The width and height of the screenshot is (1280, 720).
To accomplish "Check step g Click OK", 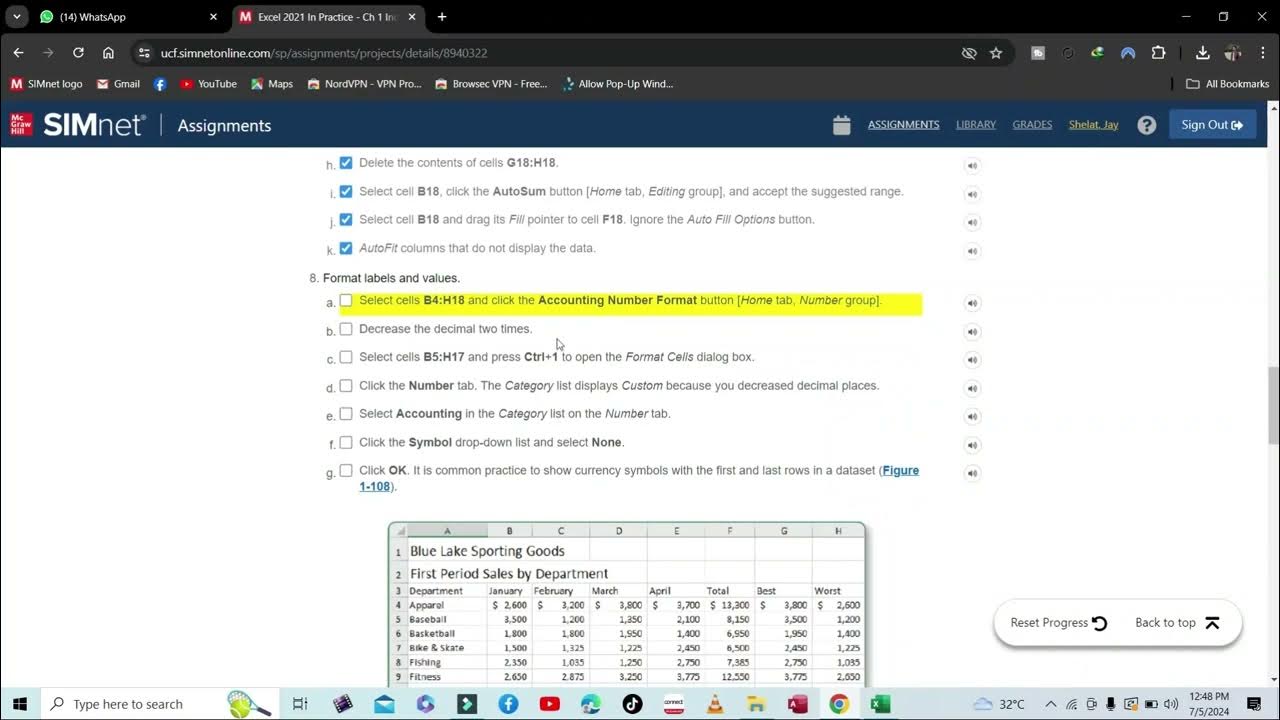I will 346,470.
